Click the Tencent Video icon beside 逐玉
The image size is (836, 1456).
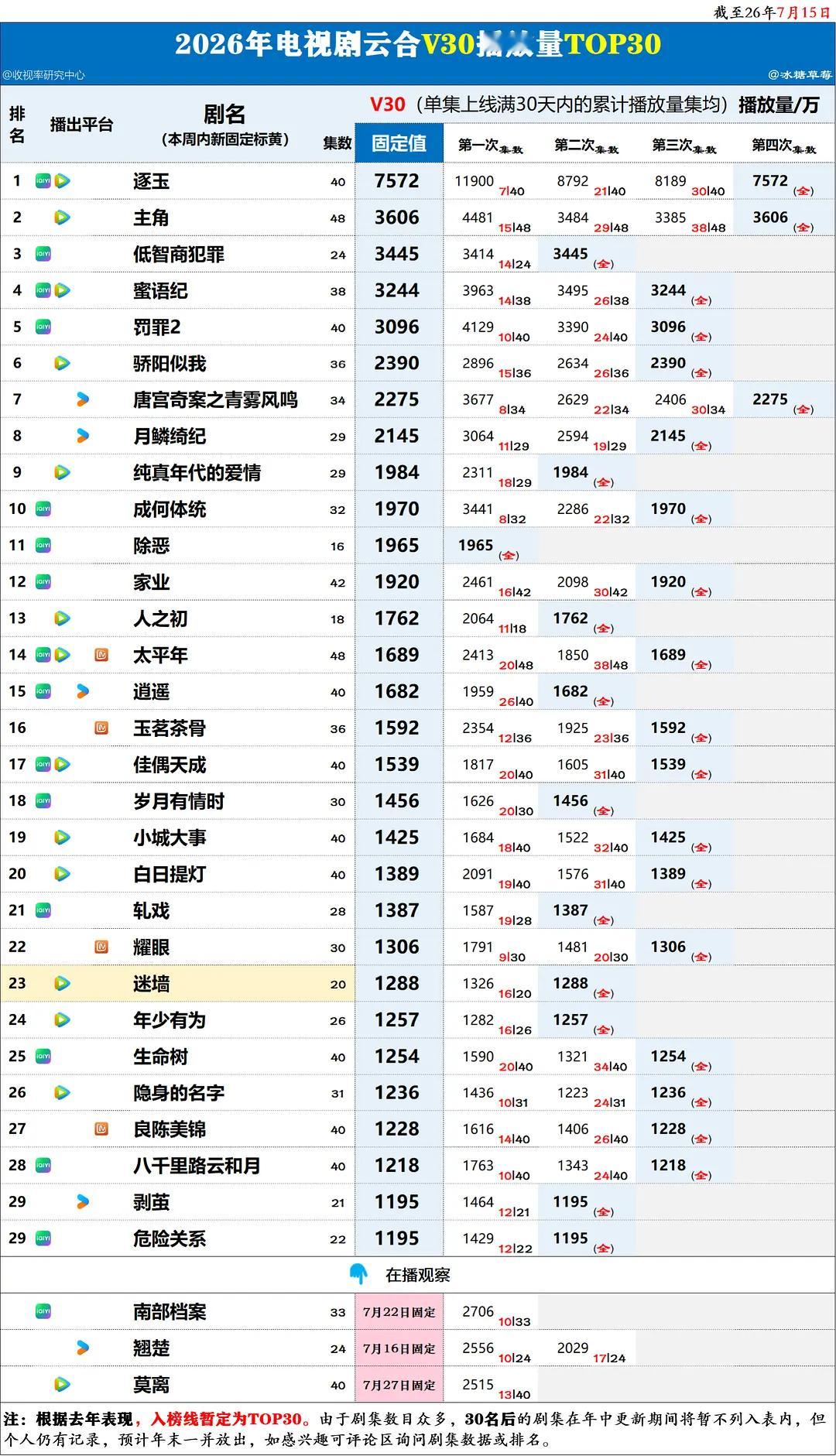[63, 181]
